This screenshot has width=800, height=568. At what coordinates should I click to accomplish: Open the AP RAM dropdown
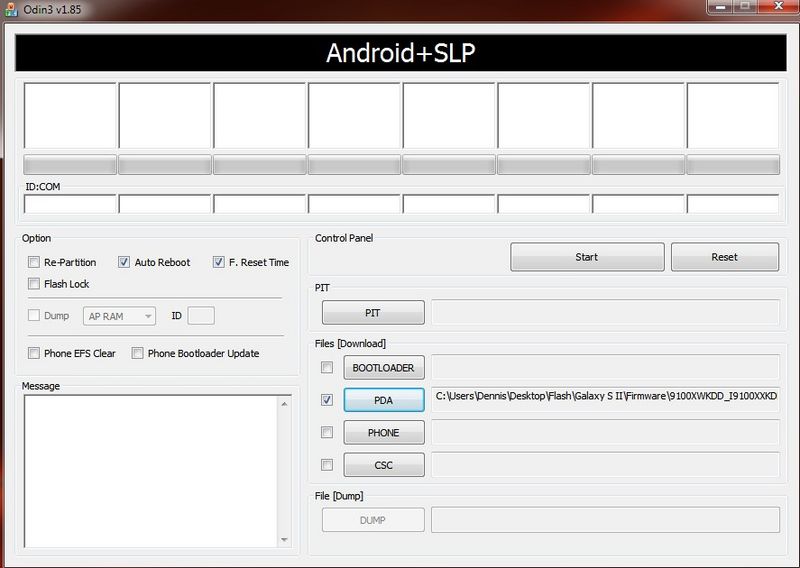pyautogui.click(x=120, y=316)
